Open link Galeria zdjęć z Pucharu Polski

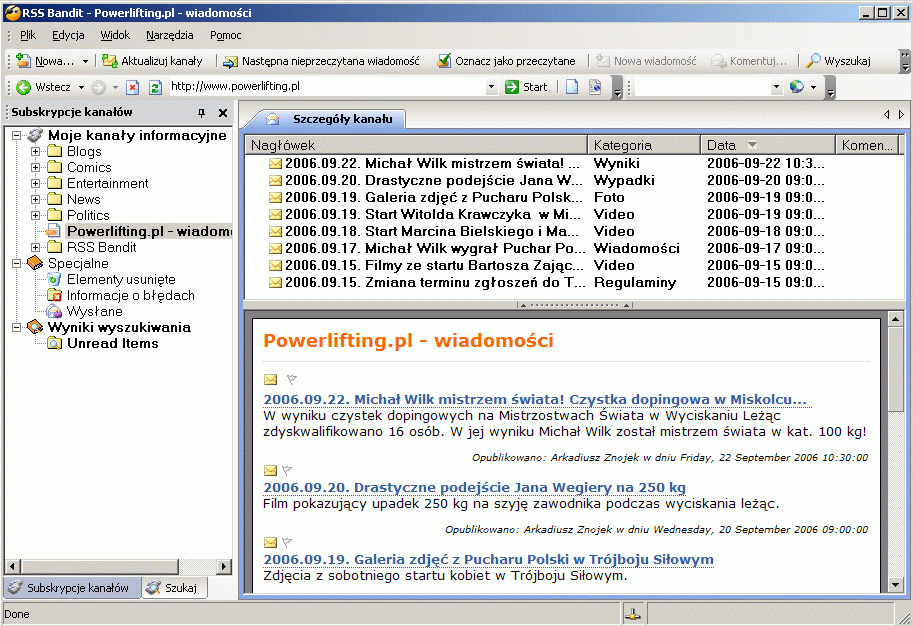click(x=488, y=560)
